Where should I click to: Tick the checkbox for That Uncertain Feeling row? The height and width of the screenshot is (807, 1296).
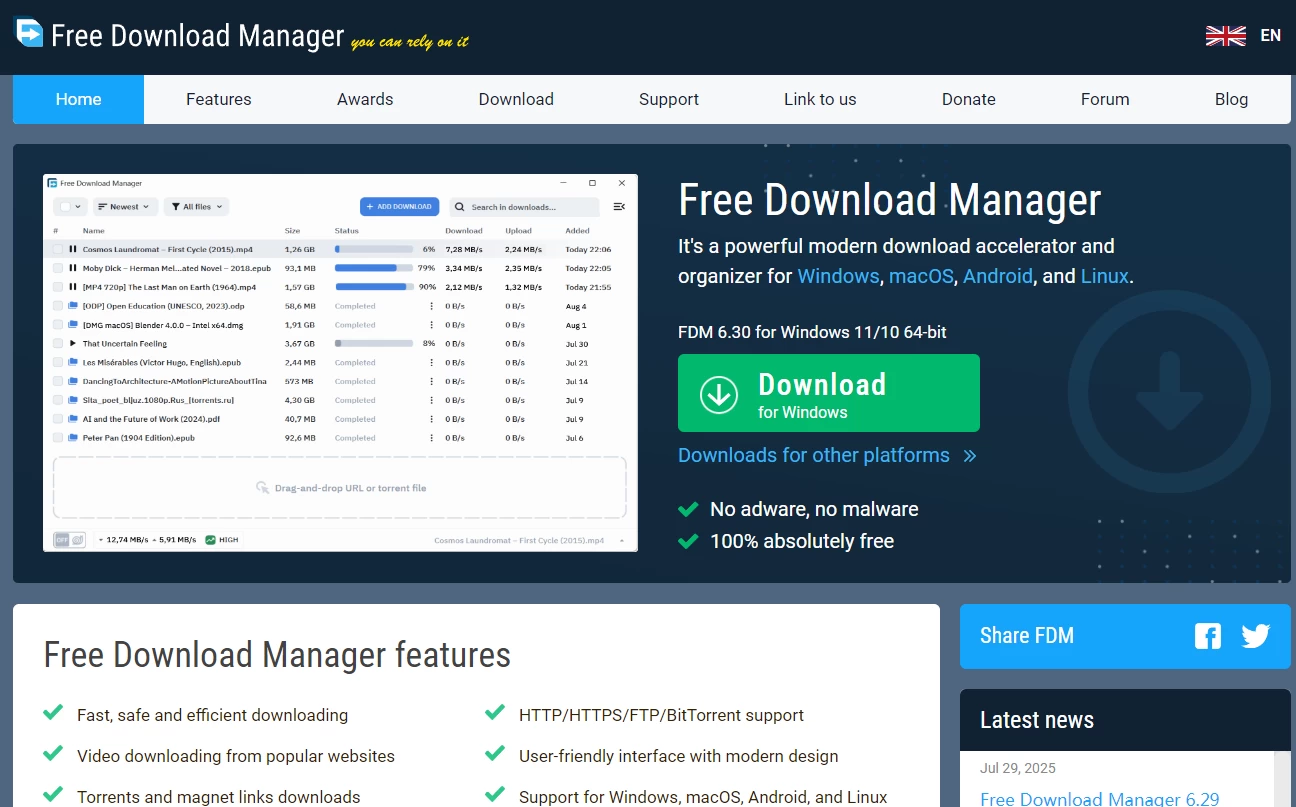pos(57,344)
